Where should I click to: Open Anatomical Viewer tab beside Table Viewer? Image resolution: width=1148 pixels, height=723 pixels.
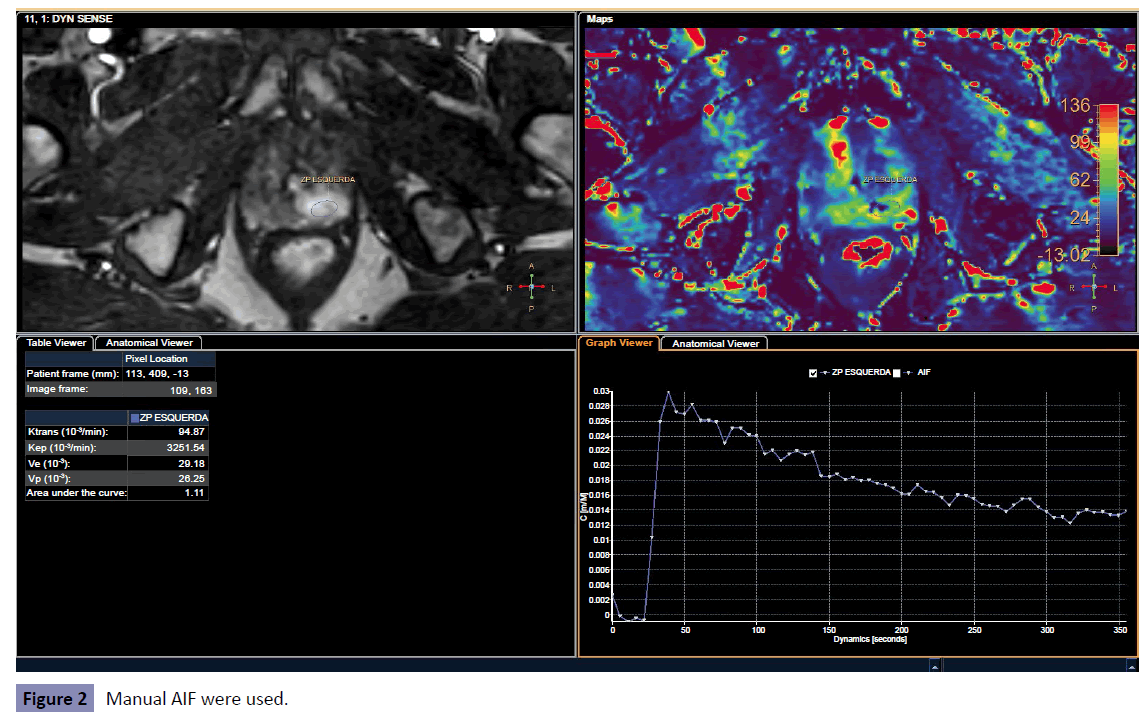tap(149, 343)
